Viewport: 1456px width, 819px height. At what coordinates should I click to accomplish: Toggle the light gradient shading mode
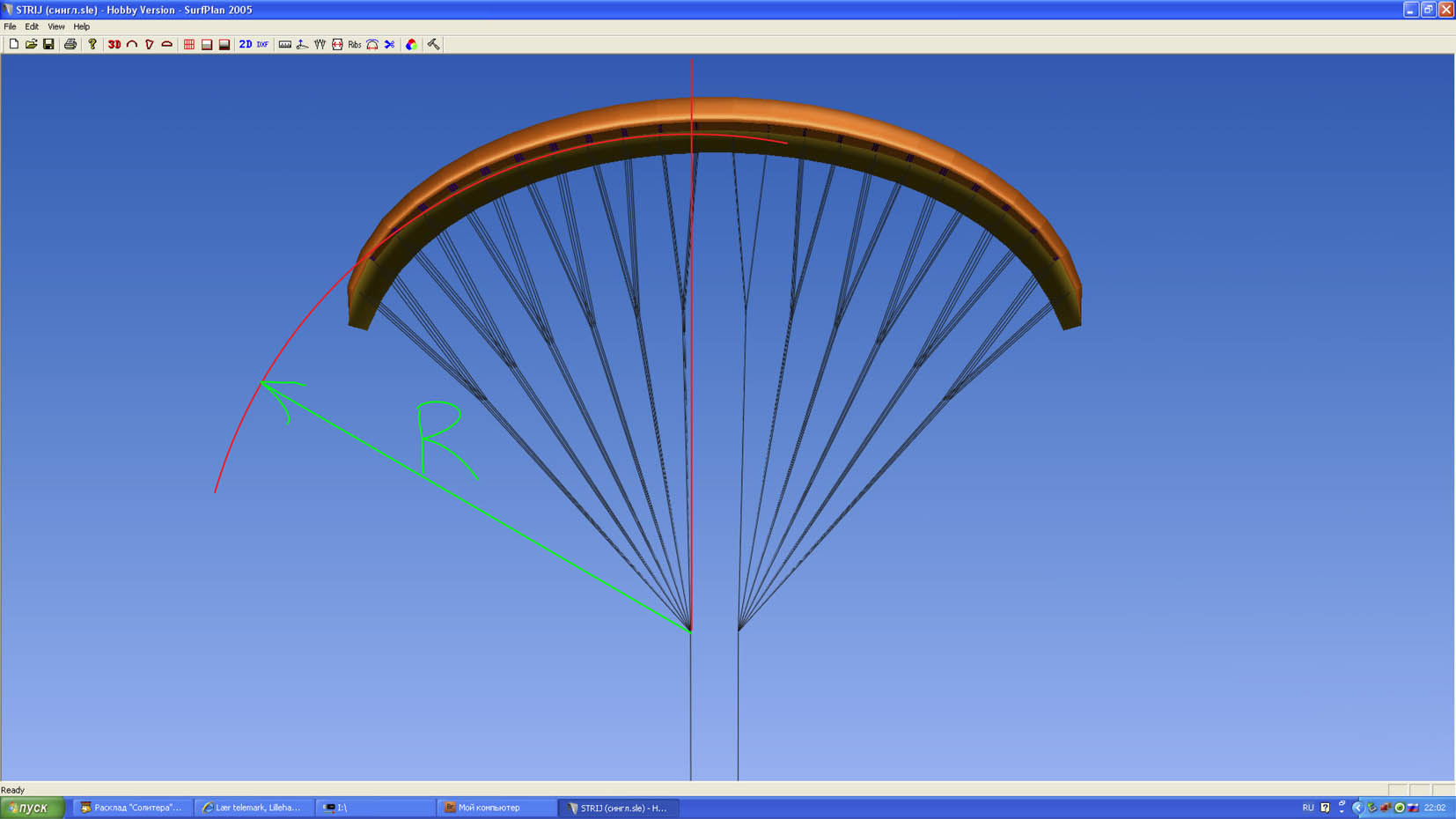207,44
